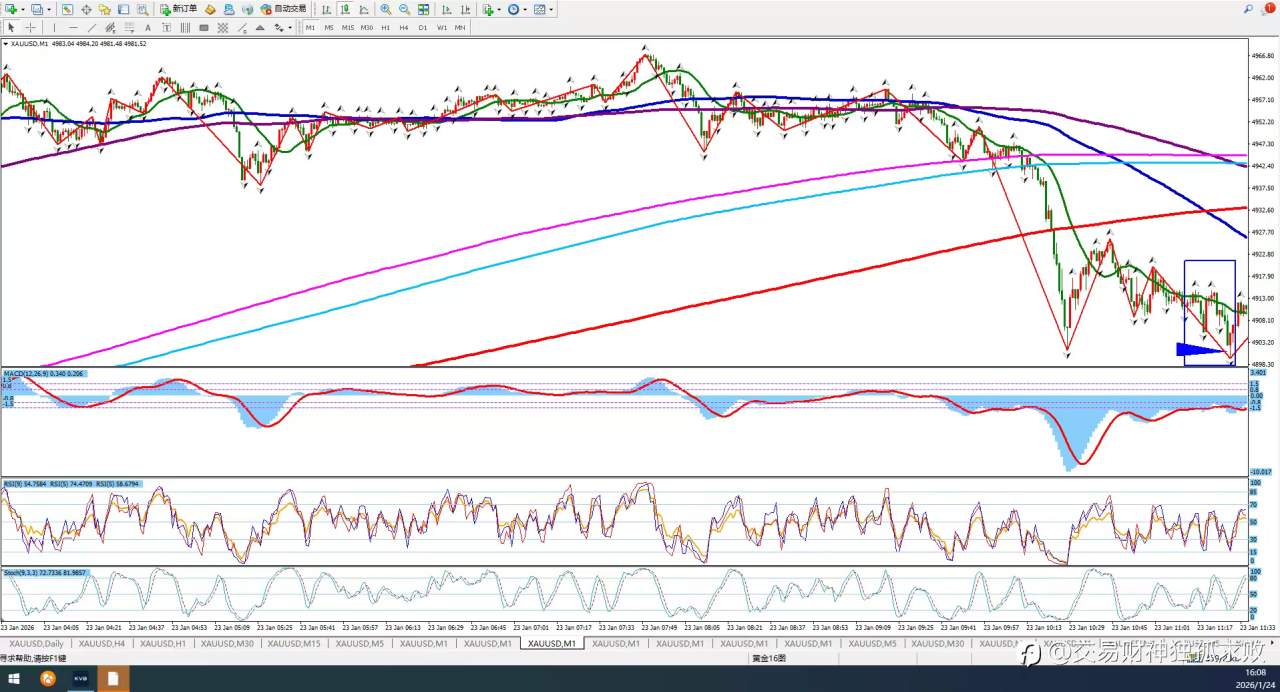The image size is (1280, 692).
Task: Click the 新订单 New Order button
Action: coord(179,9)
